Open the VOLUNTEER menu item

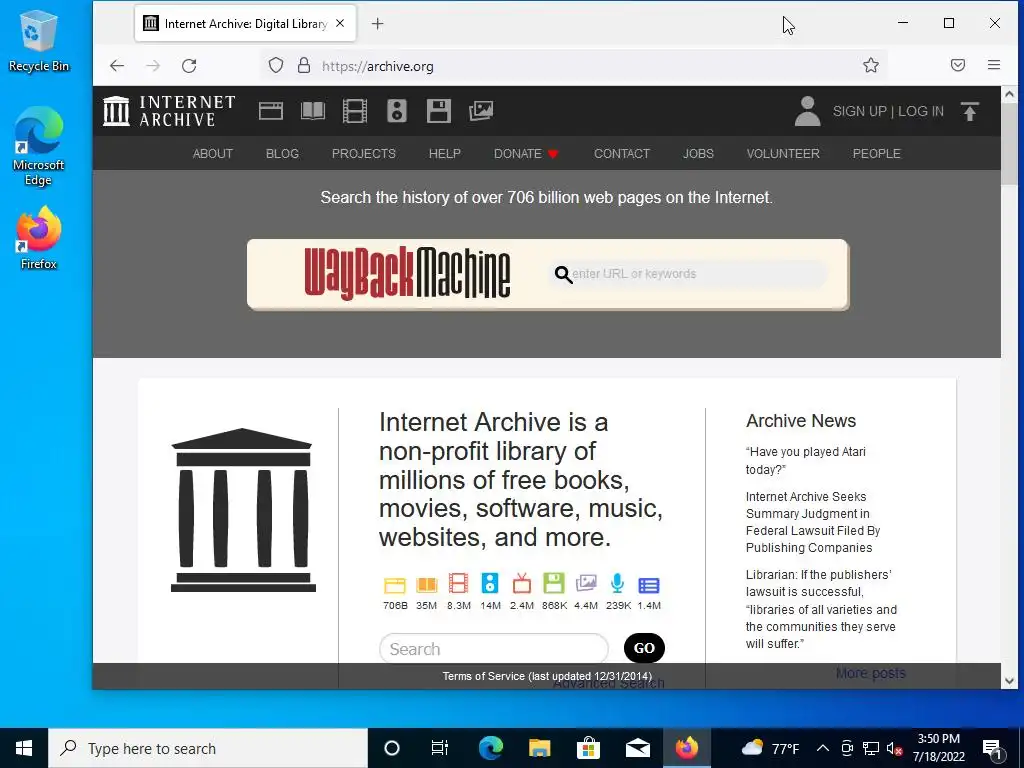pyautogui.click(x=783, y=153)
